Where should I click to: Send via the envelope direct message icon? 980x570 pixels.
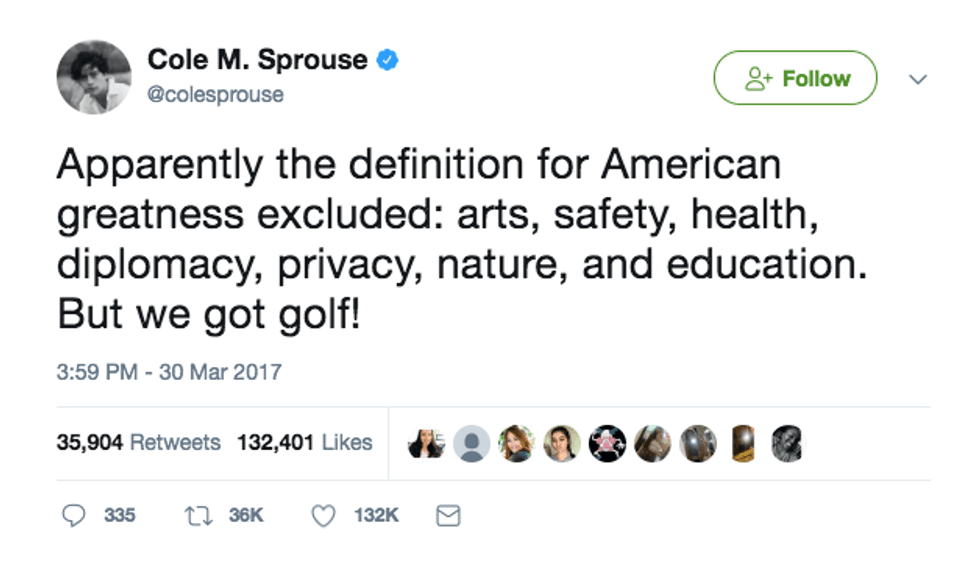click(x=449, y=515)
